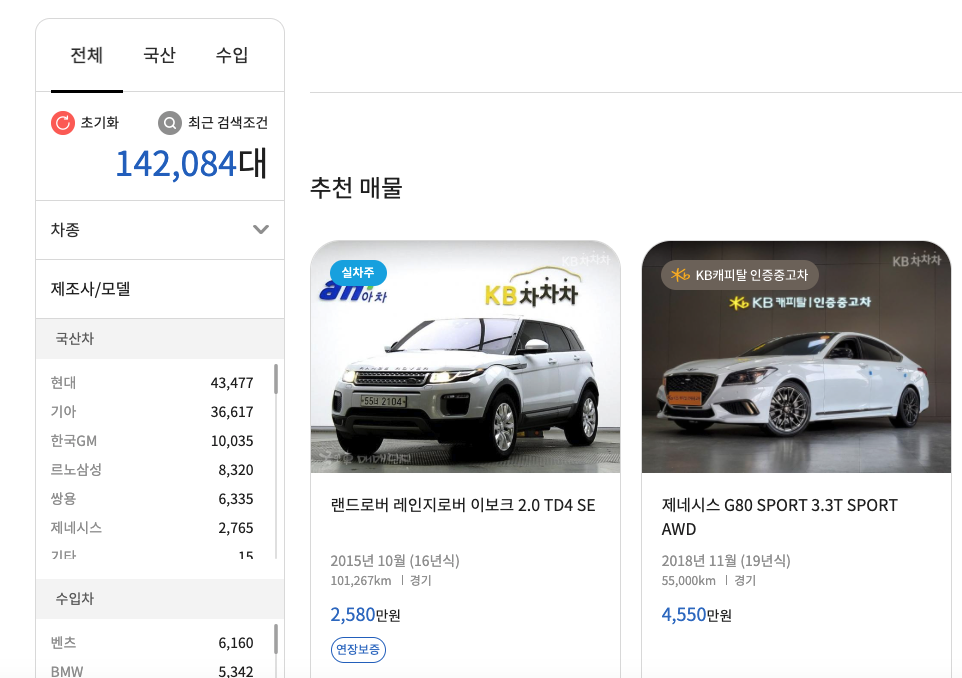The width and height of the screenshot is (962, 678).
Task: Click the 연장보증 tag
Action: click(x=358, y=650)
